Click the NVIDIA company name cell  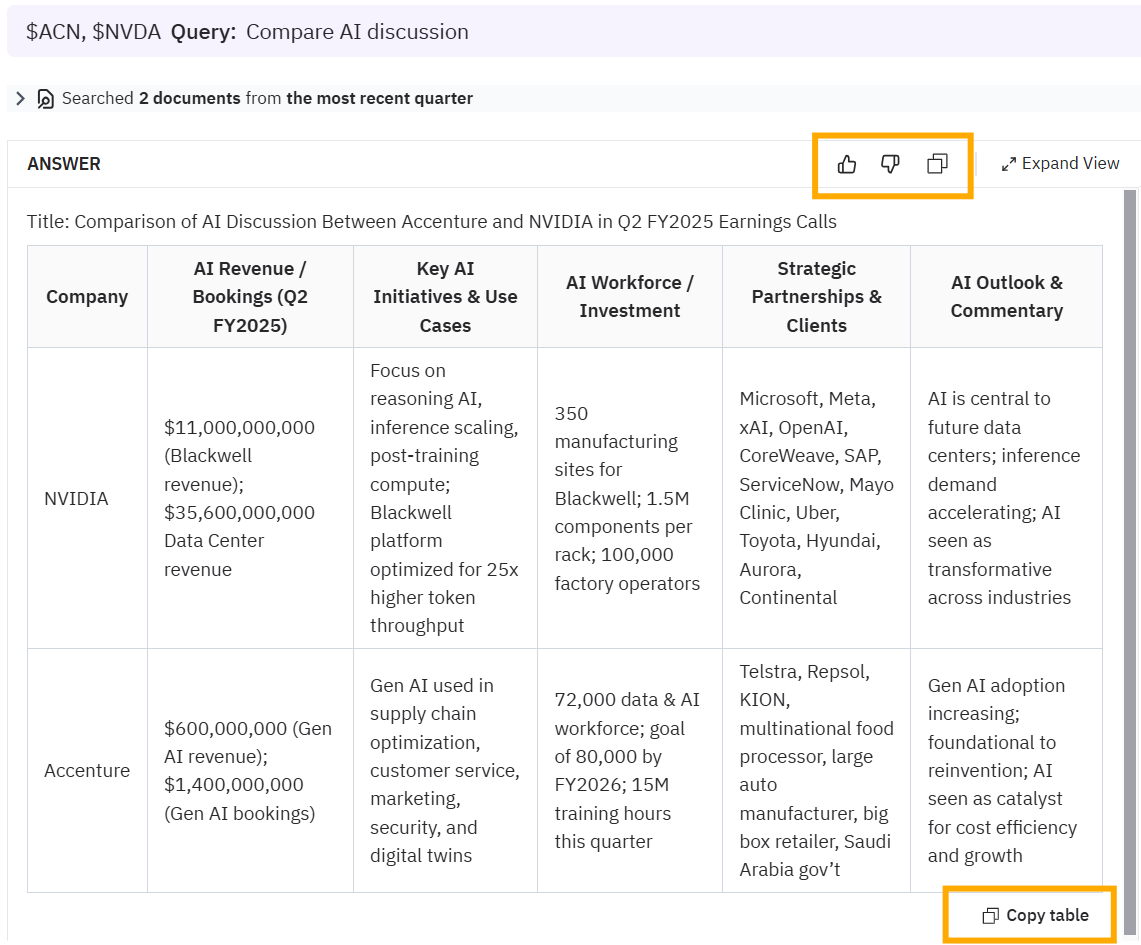click(x=76, y=498)
